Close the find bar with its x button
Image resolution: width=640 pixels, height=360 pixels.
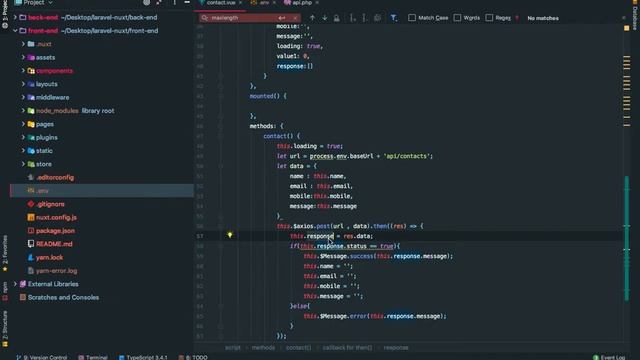(x=623, y=18)
